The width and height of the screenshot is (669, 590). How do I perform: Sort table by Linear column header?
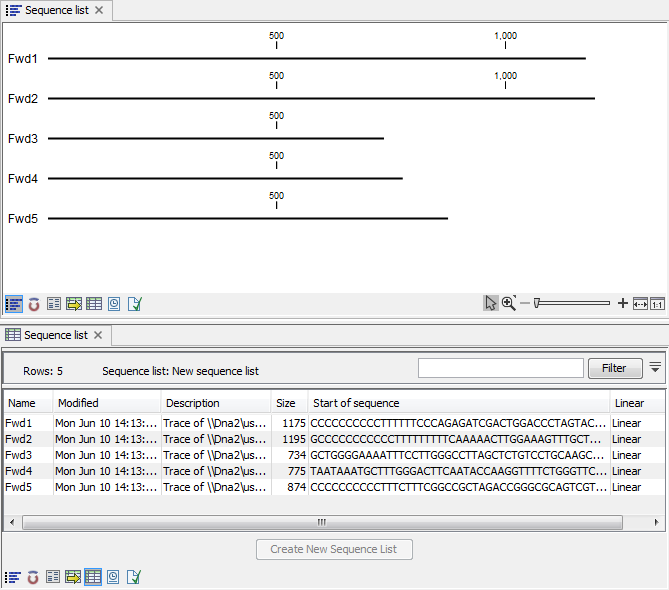(x=637, y=403)
